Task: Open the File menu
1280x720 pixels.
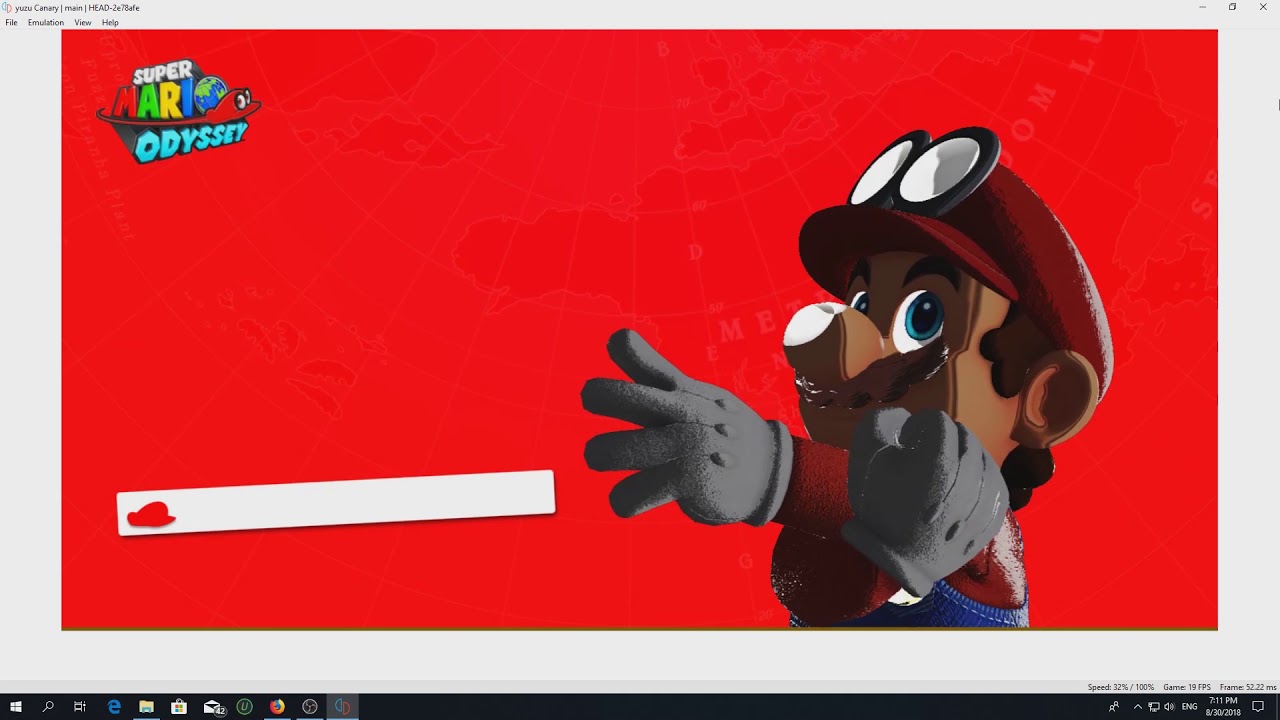Action: coord(11,22)
